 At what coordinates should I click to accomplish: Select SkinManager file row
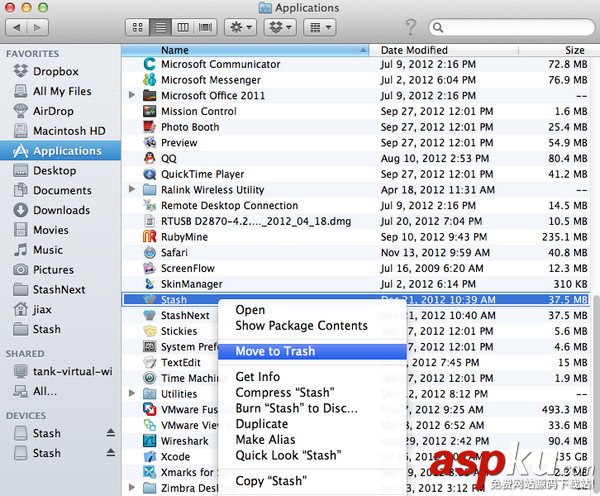[x=355, y=284]
